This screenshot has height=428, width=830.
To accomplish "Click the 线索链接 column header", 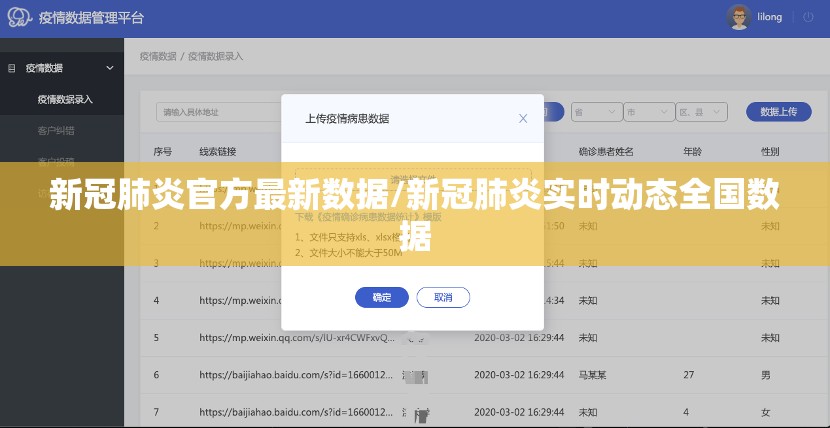I will pyautogui.click(x=218, y=152).
